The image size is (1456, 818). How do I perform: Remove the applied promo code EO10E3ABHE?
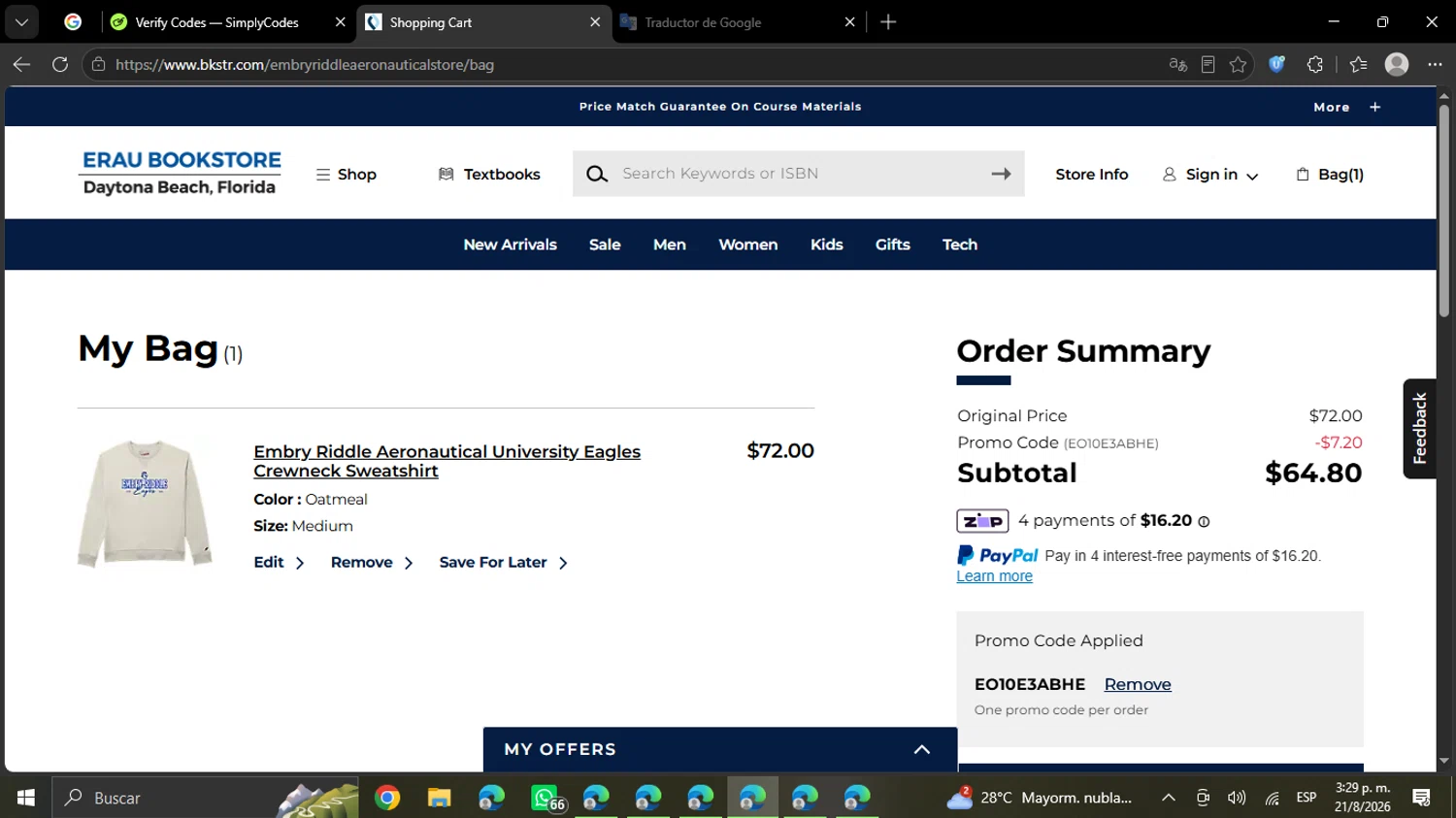point(1138,684)
